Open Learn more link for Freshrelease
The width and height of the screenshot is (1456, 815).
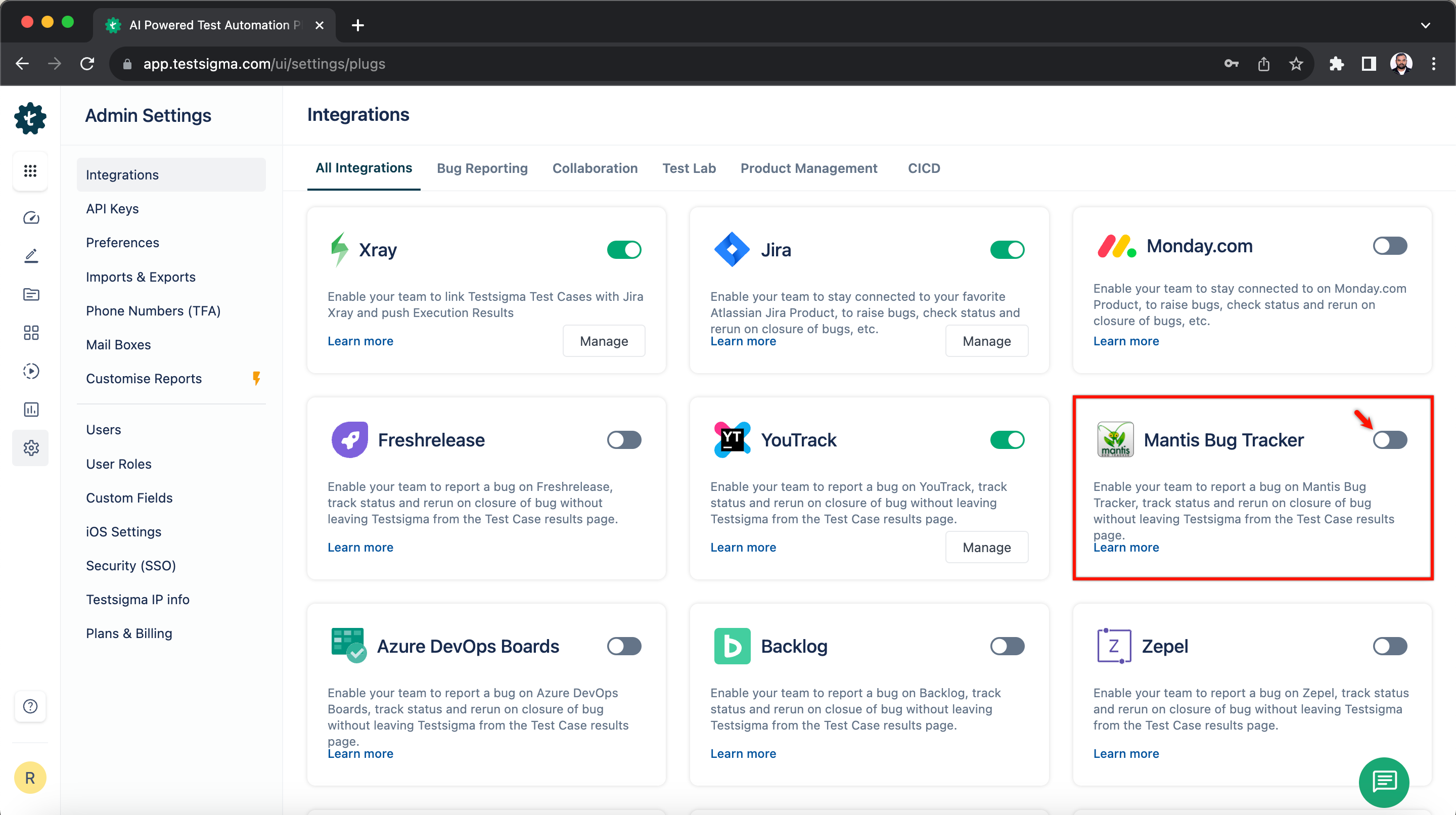pos(360,547)
